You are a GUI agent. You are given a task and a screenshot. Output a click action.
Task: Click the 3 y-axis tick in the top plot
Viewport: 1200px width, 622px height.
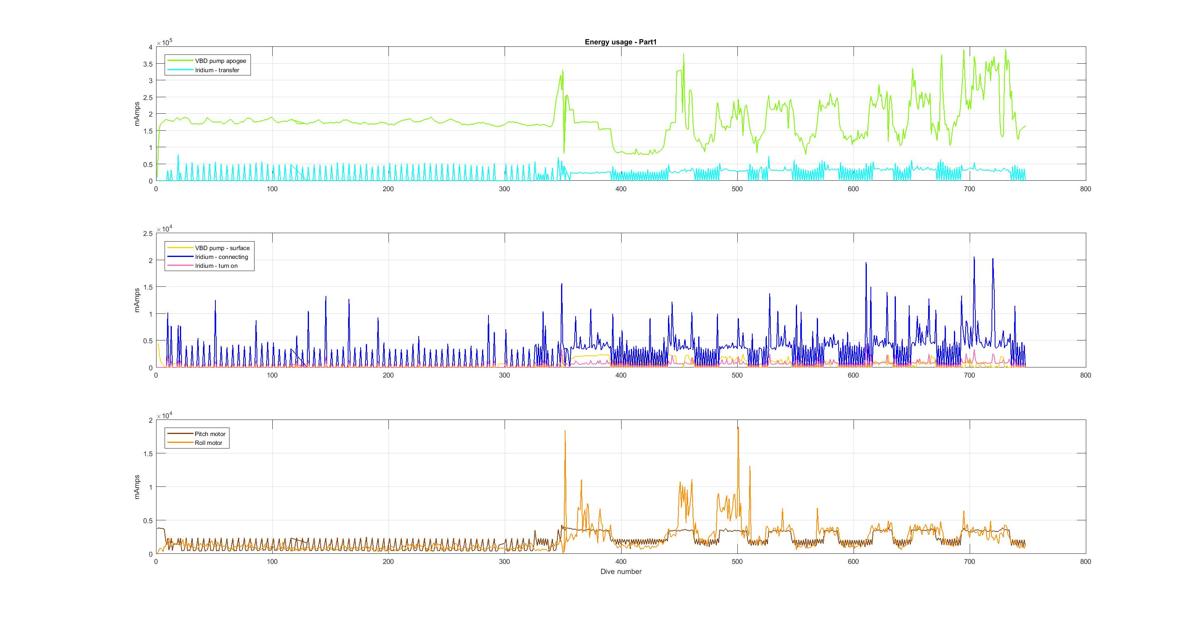click(x=150, y=81)
